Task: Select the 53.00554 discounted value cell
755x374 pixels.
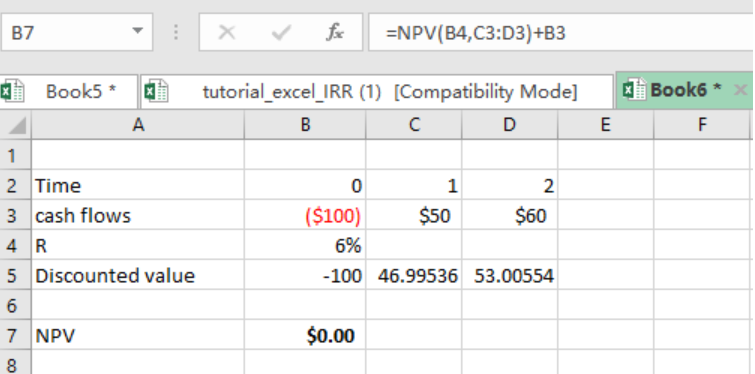Action: [509, 275]
